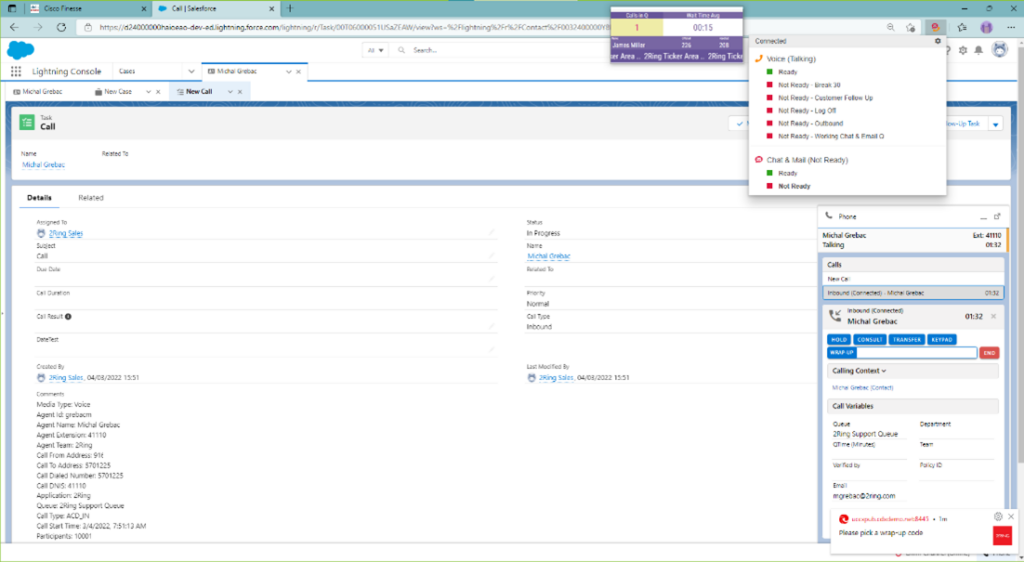Click the red END call button
Image resolution: width=1024 pixels, height=562 pixels.
(x=989, y=352)
